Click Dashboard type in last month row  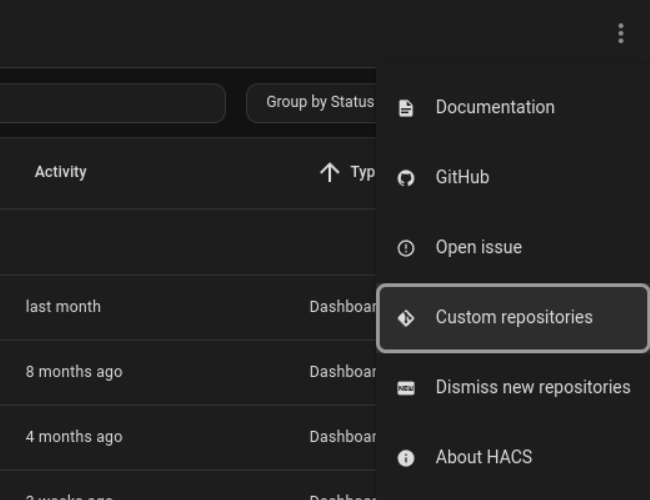click(x=343, y=307)
